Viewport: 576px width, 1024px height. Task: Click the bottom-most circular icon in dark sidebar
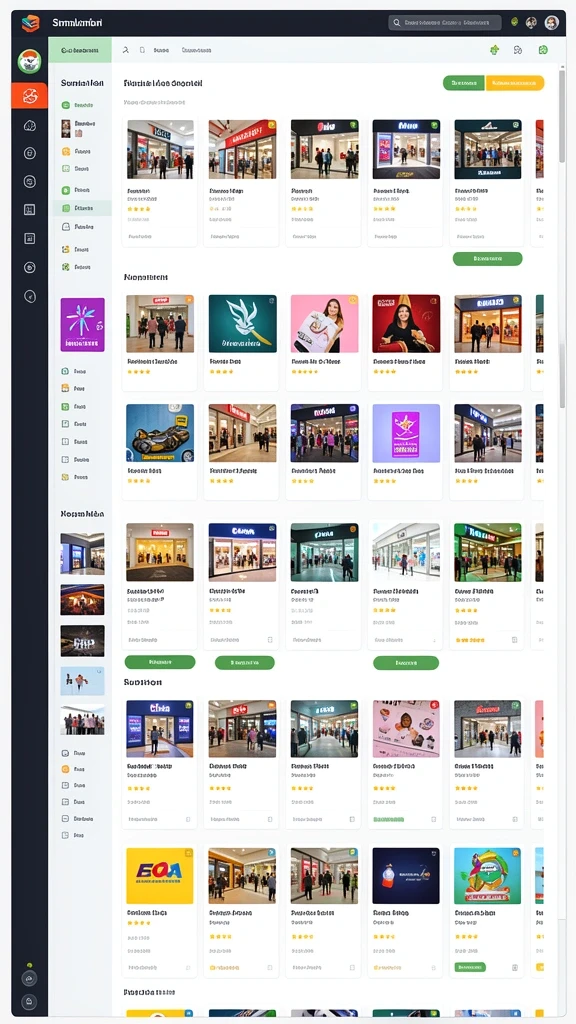click(29, 1001)
